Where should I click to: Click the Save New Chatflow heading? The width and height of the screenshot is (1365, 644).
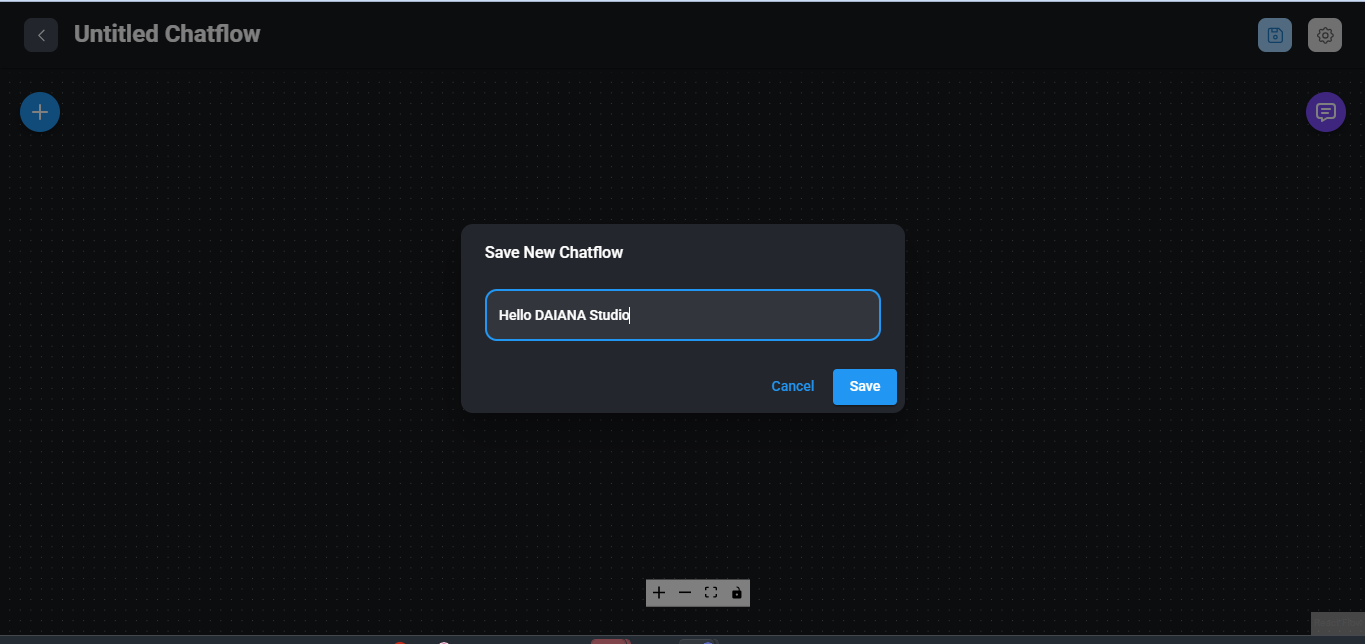tap(554, 253)
